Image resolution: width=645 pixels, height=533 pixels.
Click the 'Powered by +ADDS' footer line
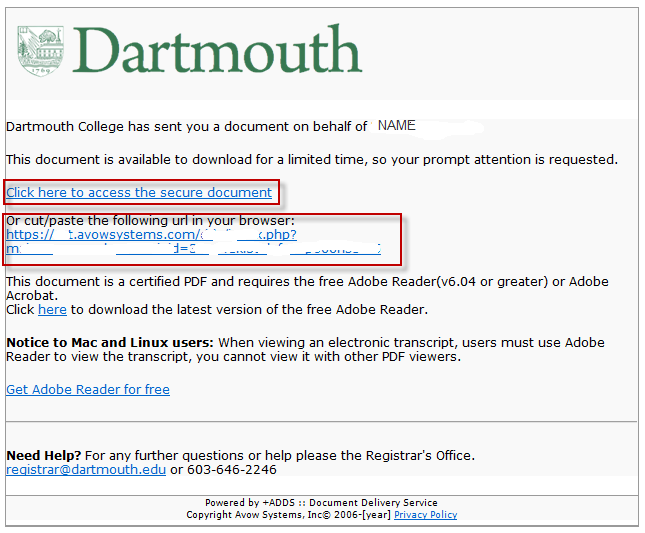coord(320,503)
